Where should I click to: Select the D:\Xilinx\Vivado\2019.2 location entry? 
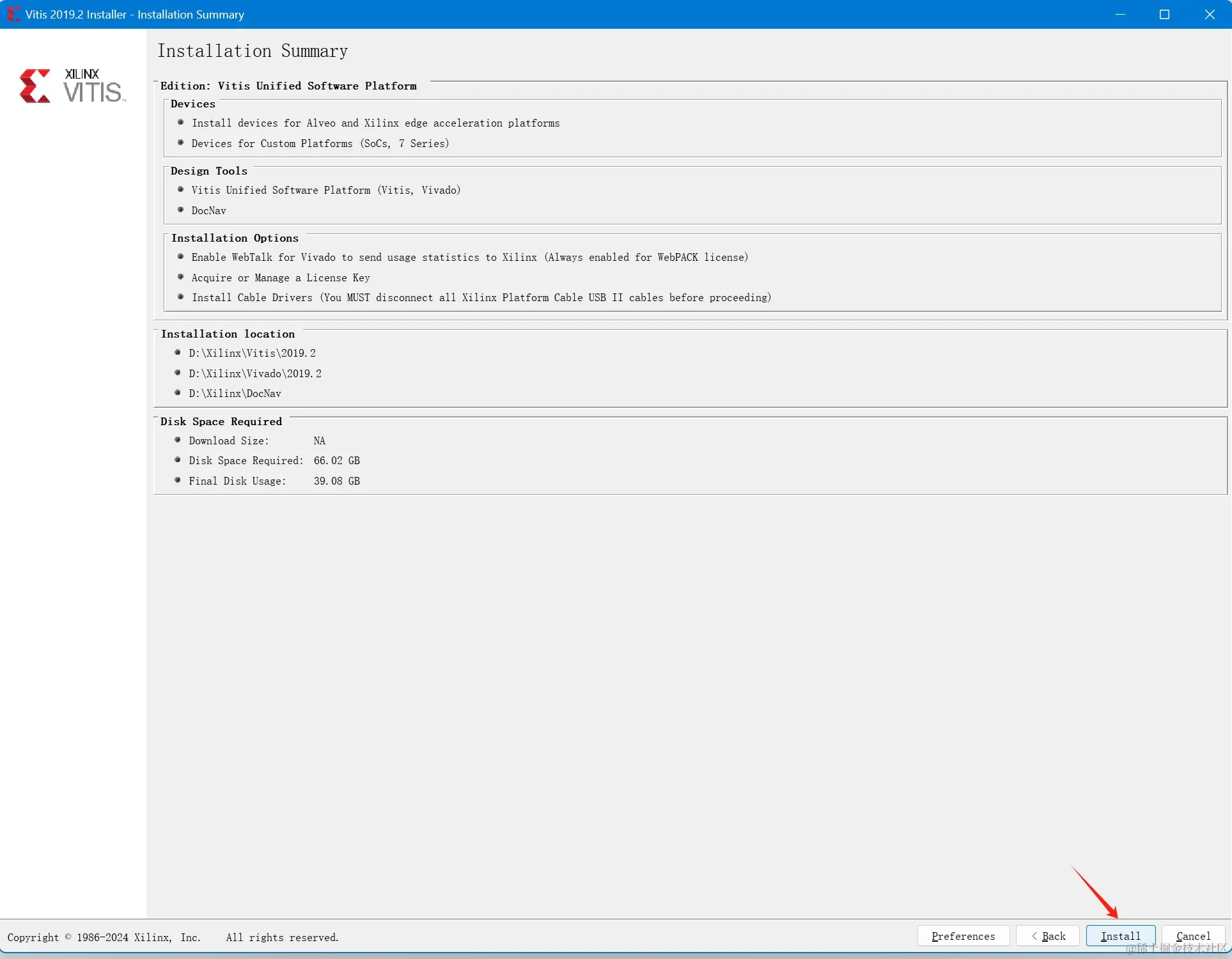(255, 373)
